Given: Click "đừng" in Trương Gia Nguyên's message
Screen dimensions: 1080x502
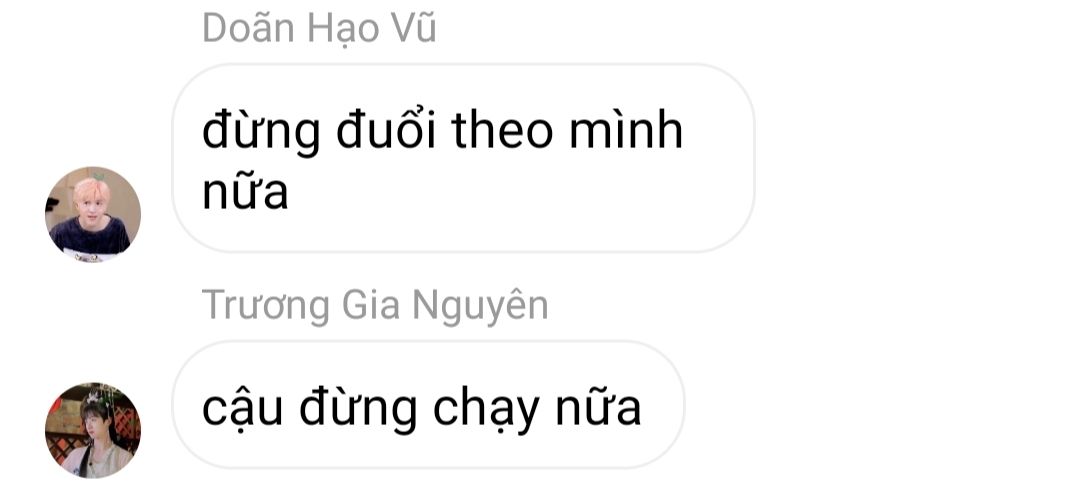Looking at the screenshot, I should (x=358, y=410).
